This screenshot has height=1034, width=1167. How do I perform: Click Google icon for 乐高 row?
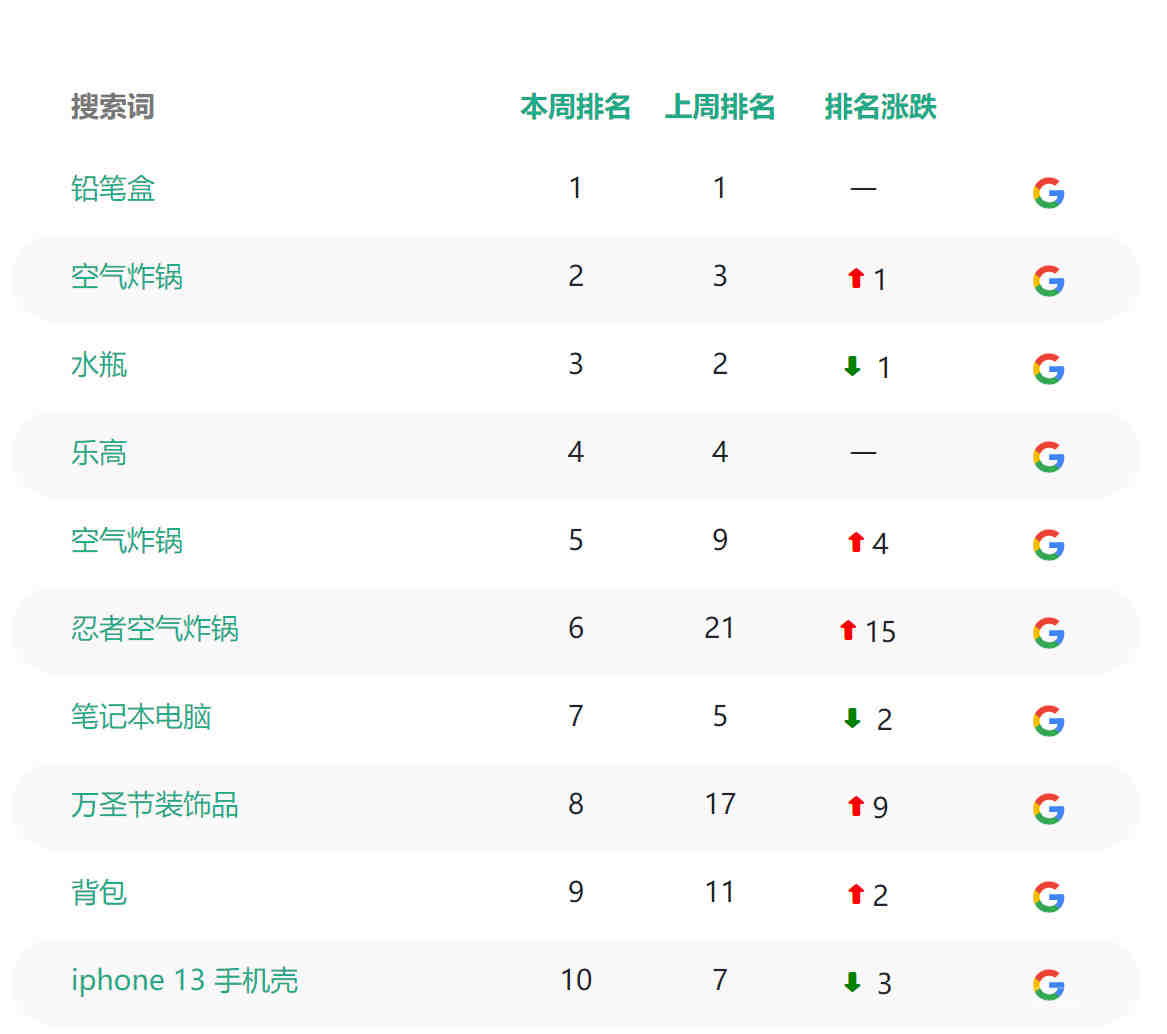(x=1048, y=456)
